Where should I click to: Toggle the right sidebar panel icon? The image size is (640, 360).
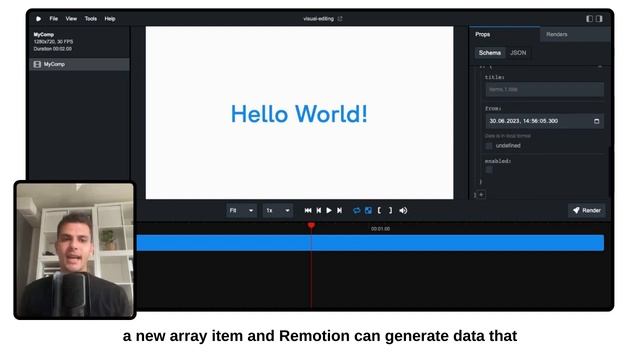click(x=599, y=19)
